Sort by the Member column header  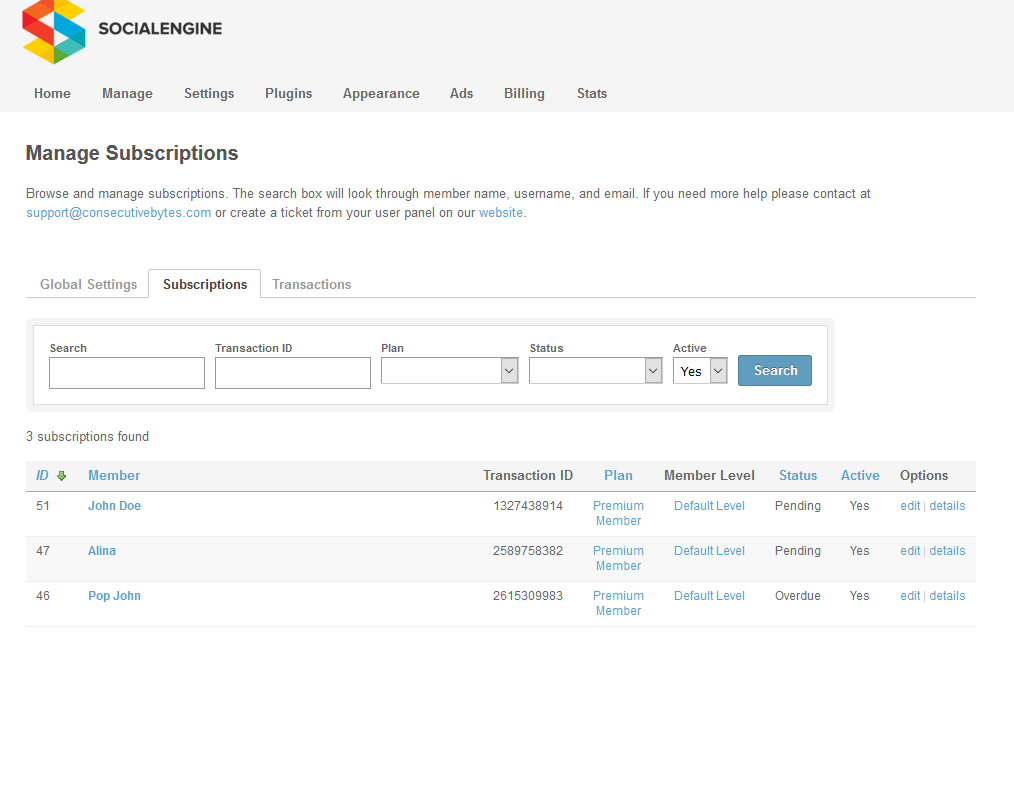[114, 476]
